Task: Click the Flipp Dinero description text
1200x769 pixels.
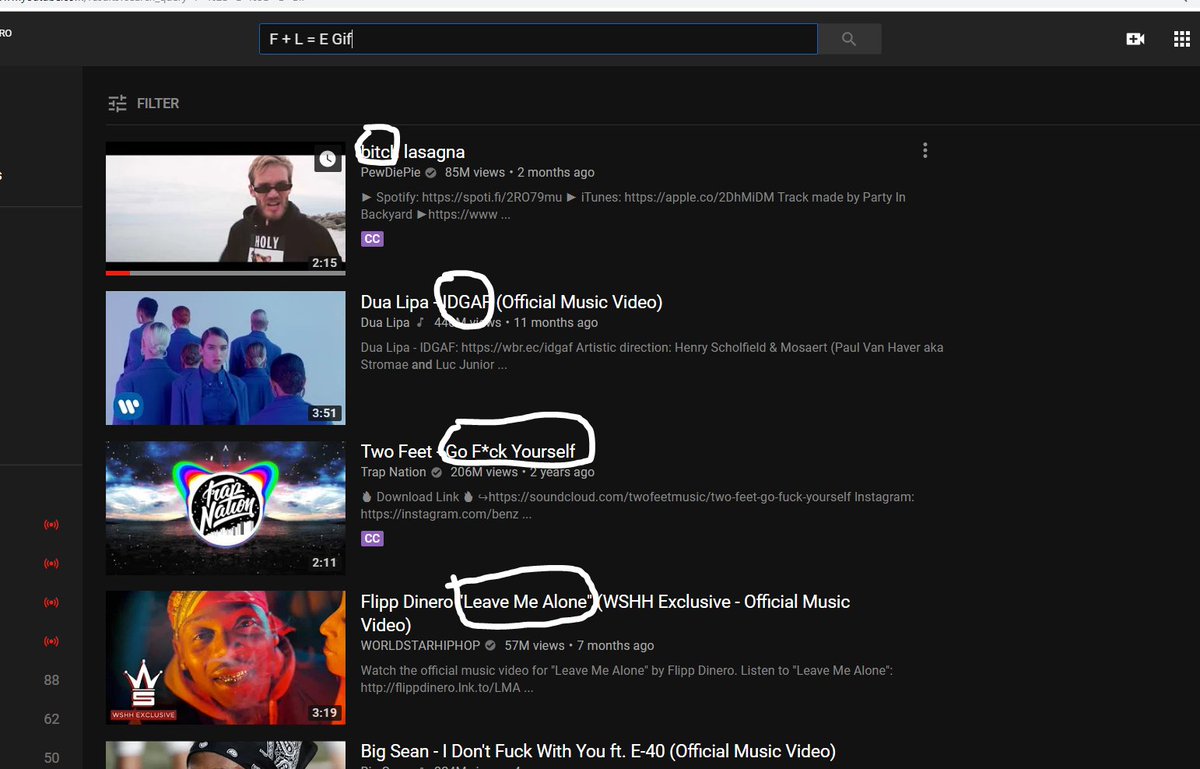Action: coord(626,679)
